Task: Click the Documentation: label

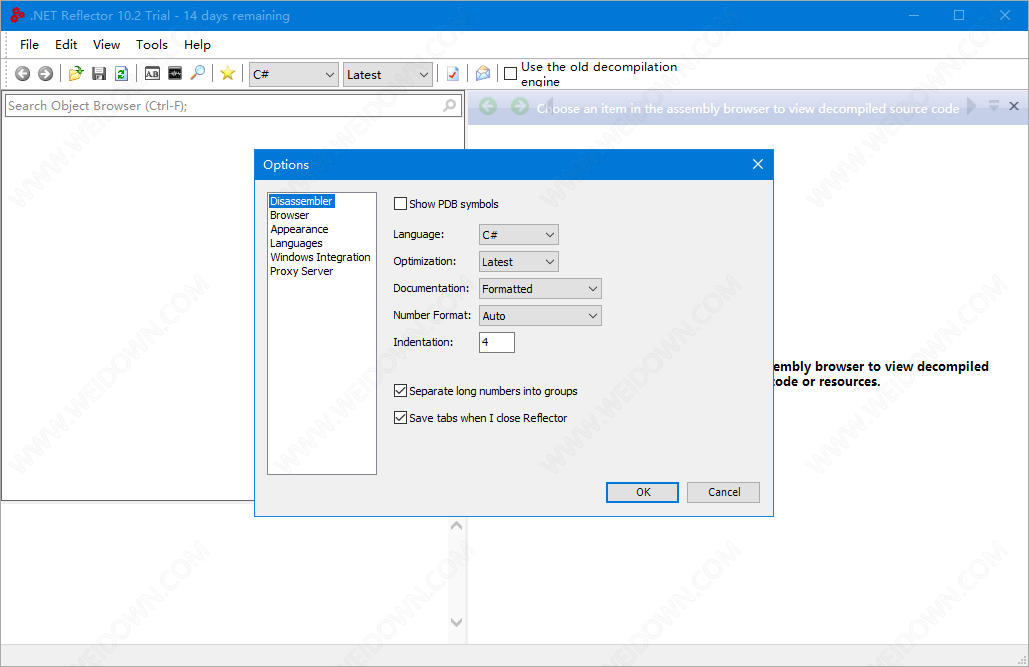Action: (x=431, y=288)
